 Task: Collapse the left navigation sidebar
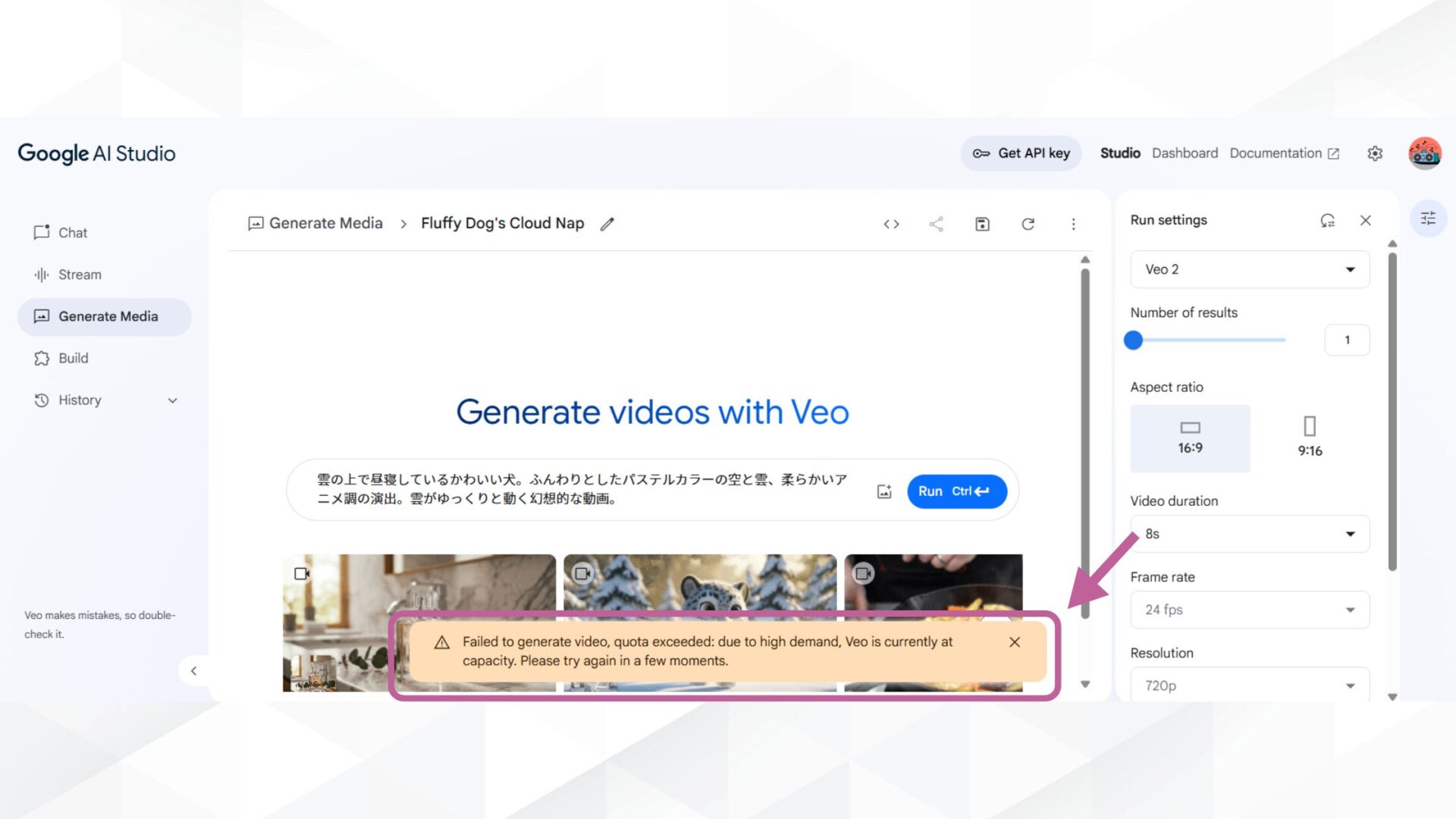194,670
